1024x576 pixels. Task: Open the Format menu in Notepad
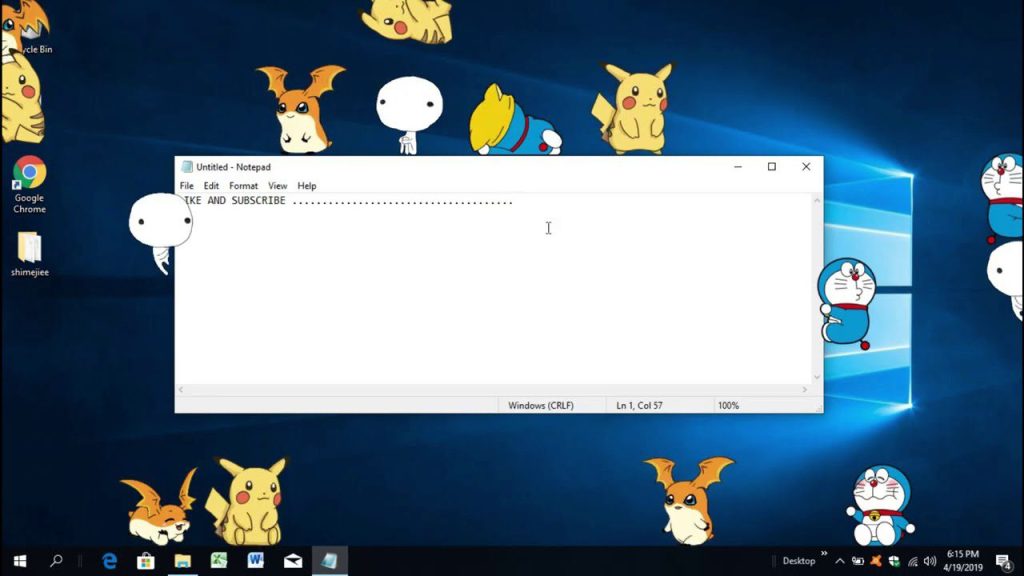pos(243,185)
